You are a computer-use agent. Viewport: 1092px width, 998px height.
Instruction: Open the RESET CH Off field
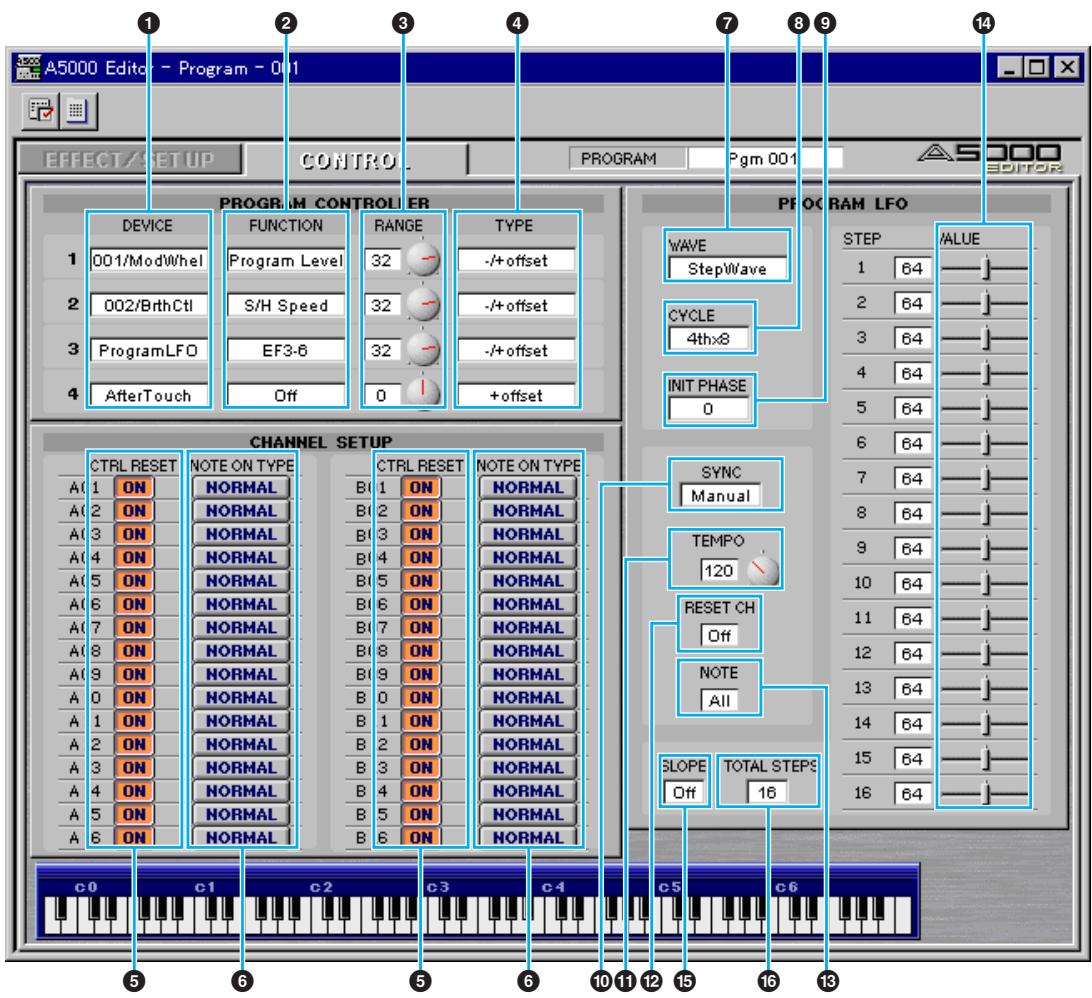(719, 636)
